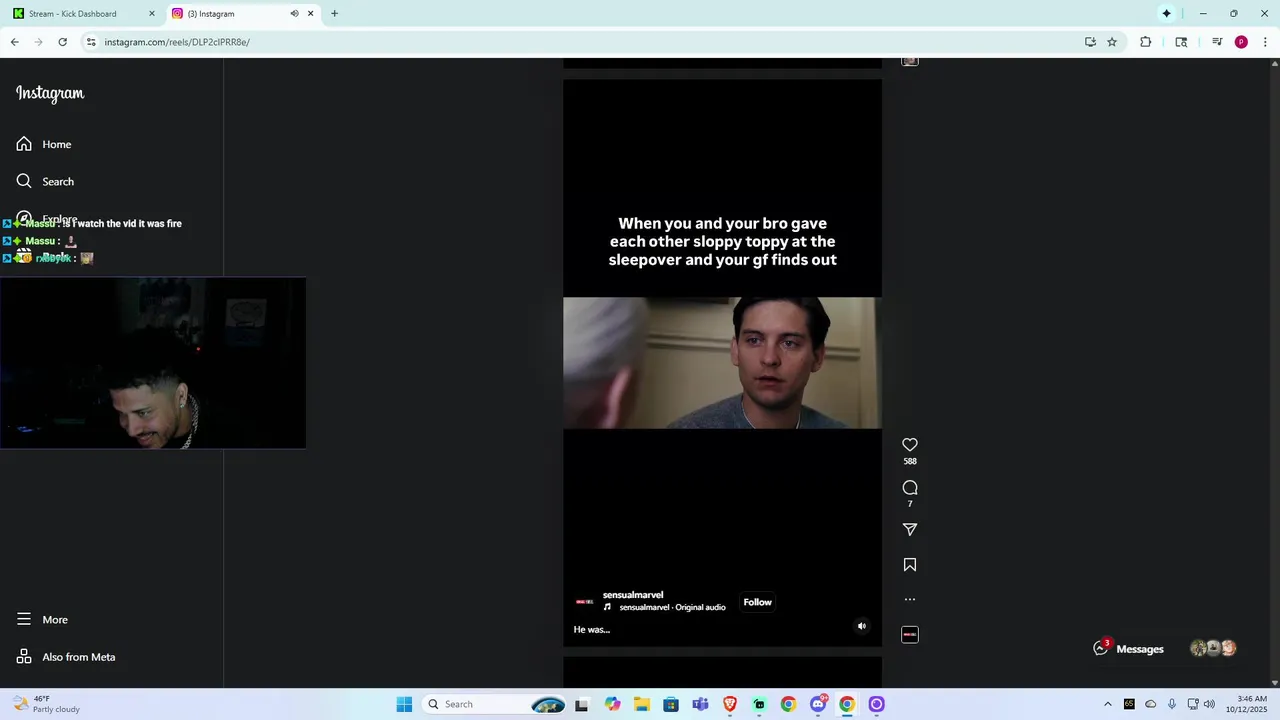This screenshot has height=720, width=1280.
Task: Click the webcam overlay video
Action: [x=153, y=363]
